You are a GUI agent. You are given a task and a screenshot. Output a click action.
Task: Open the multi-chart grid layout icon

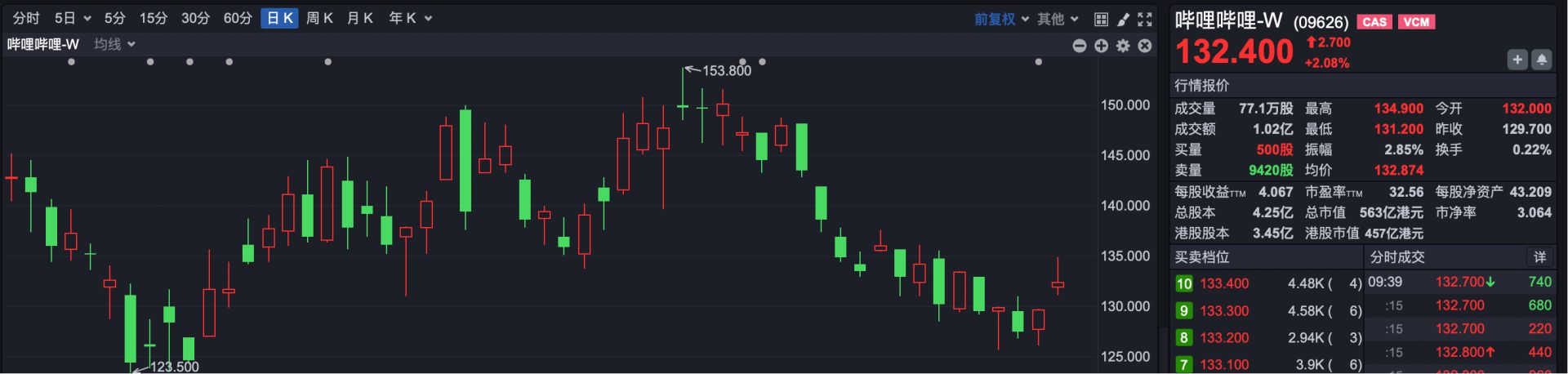[1101, 19]
